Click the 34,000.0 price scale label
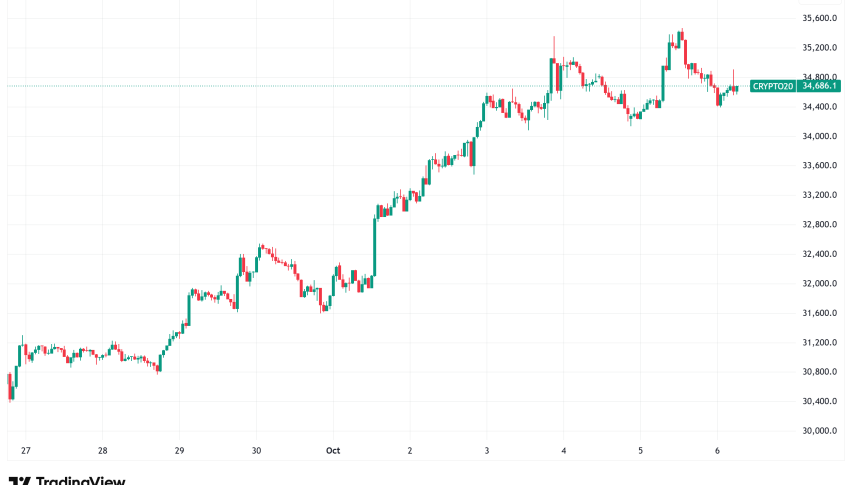This screenshot has height=485, width=852. [x=819, y=136]
